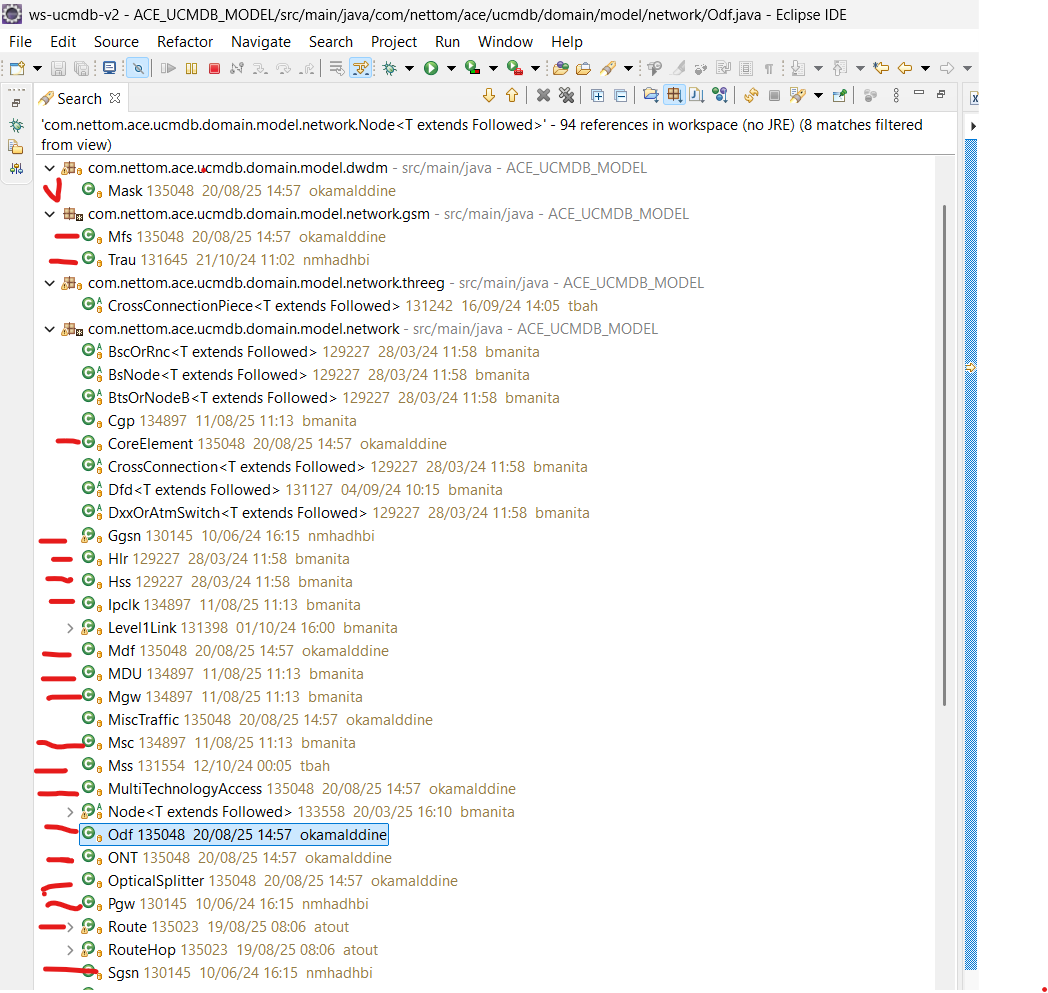Image resolution: width=1048 pixels, height=993 pixels.
Task: Run the current search again
Action: 750,96
